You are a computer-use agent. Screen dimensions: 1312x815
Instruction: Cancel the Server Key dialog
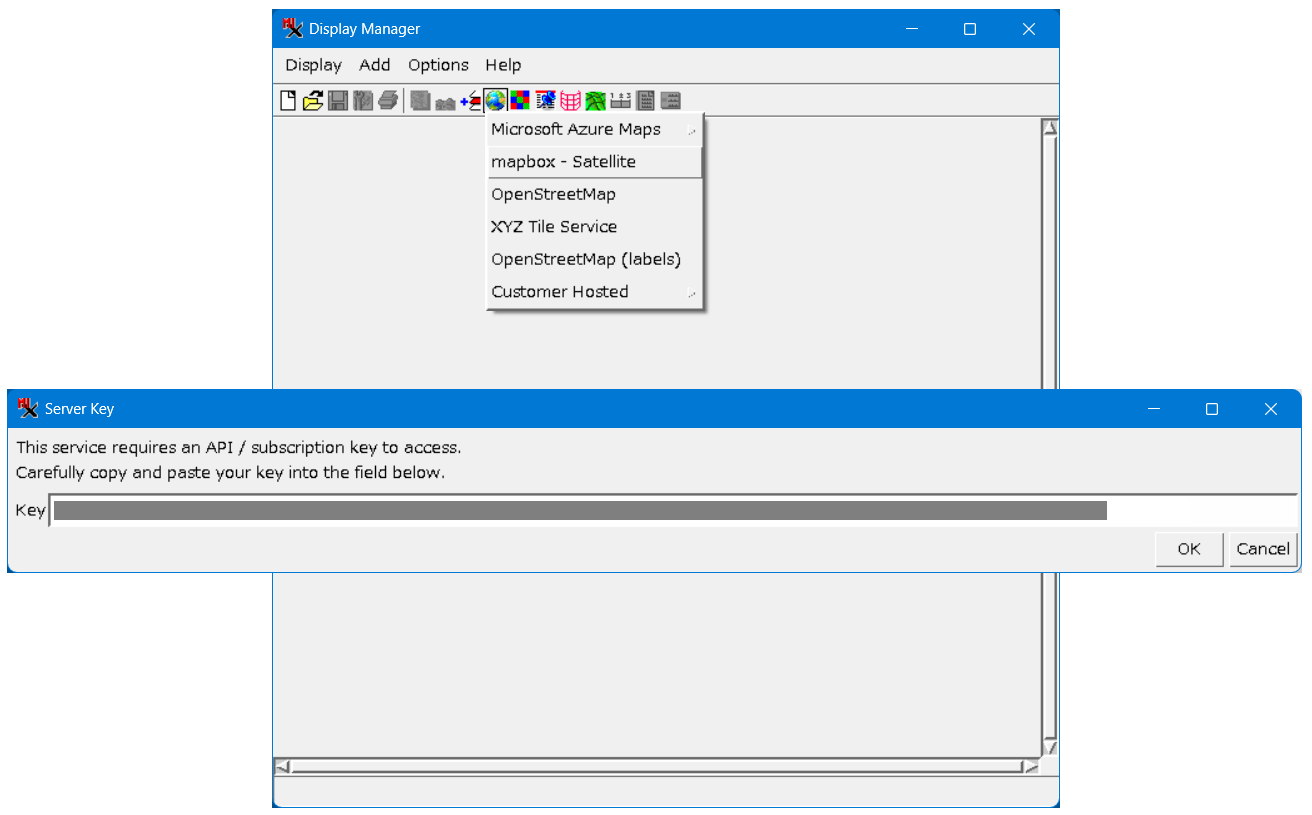click(1262, 549)
